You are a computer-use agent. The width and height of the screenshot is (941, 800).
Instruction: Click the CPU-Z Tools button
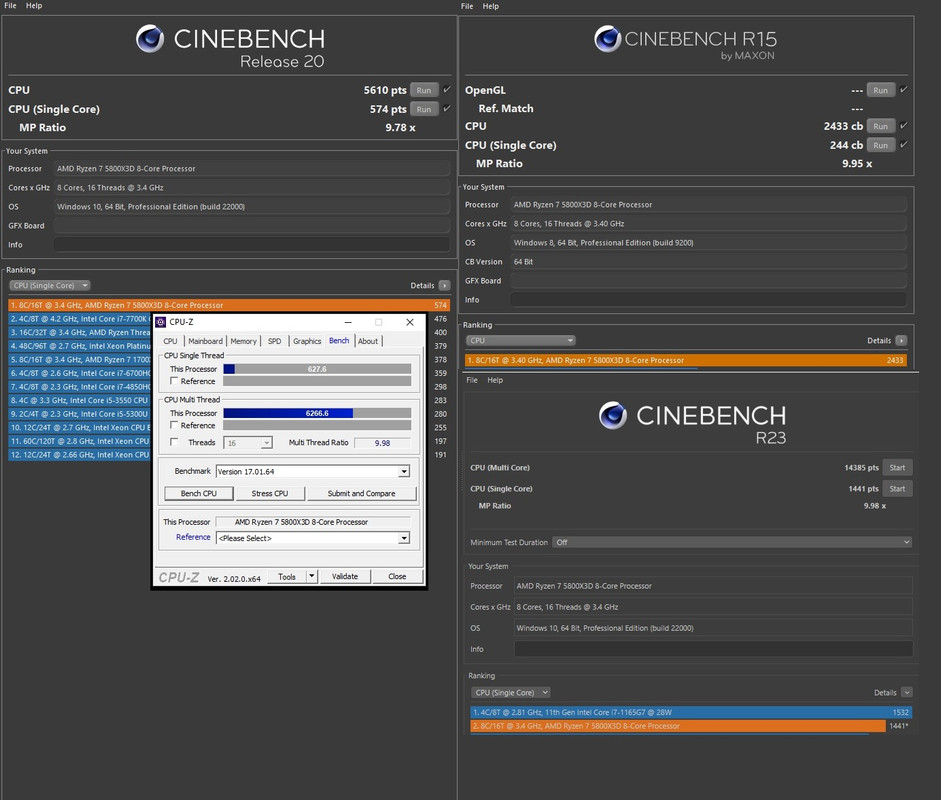point(287,576)
